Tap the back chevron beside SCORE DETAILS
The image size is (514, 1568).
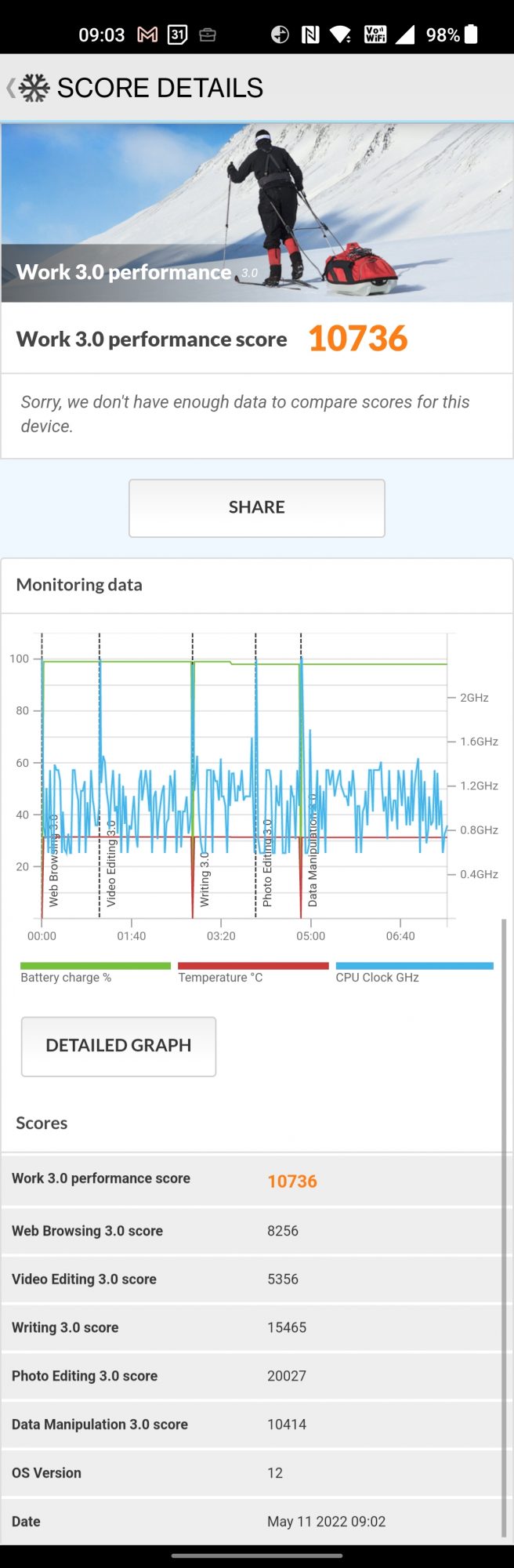pos(10,88)
